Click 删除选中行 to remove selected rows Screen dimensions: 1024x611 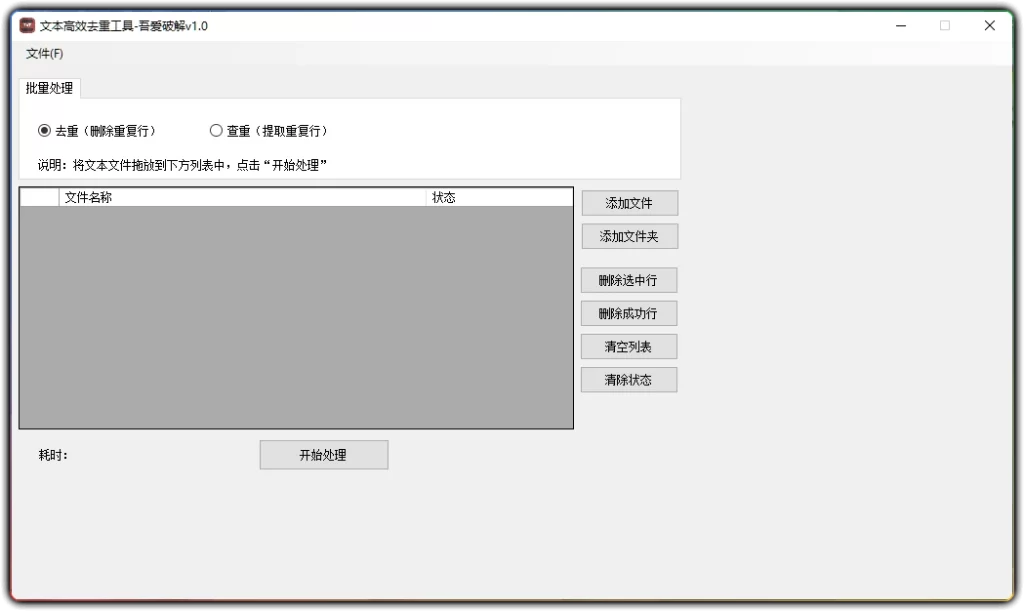pyautogui.click(x=629, y=279)
